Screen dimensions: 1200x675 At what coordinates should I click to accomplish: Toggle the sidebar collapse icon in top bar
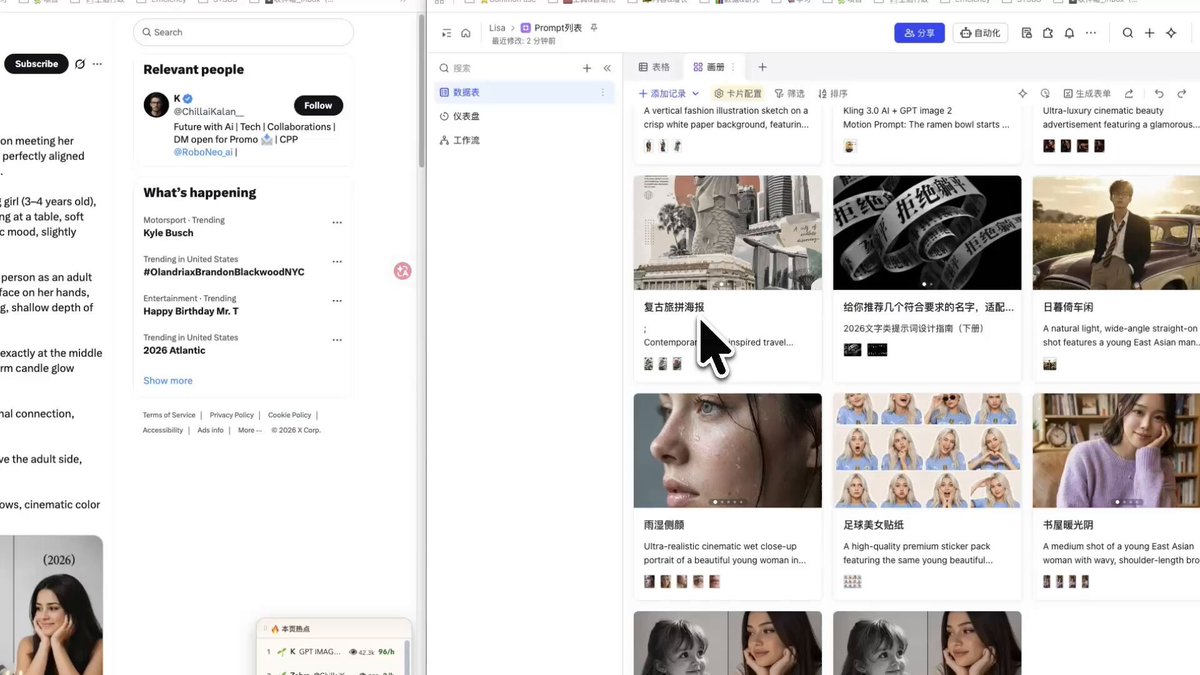tap(446, 33)
